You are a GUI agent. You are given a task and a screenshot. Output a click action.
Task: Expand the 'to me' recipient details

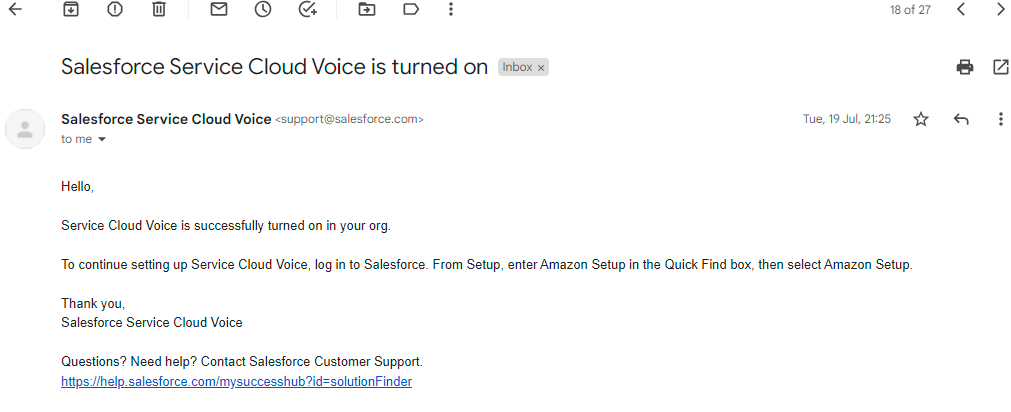pyautogui.click(x=101, y=140)
